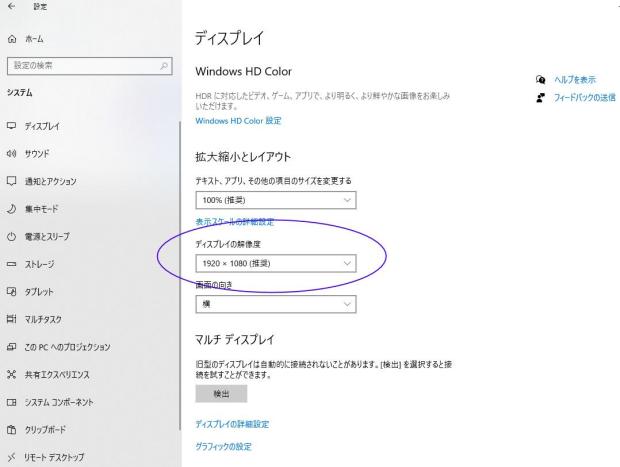Click the Power & sleep (電源とスリープ) icon

pyautogui.click(x=11, y=237)
